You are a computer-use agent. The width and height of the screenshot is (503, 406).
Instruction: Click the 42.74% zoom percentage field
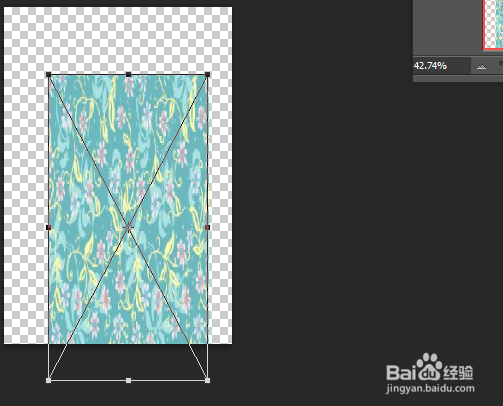click(442, 66)
